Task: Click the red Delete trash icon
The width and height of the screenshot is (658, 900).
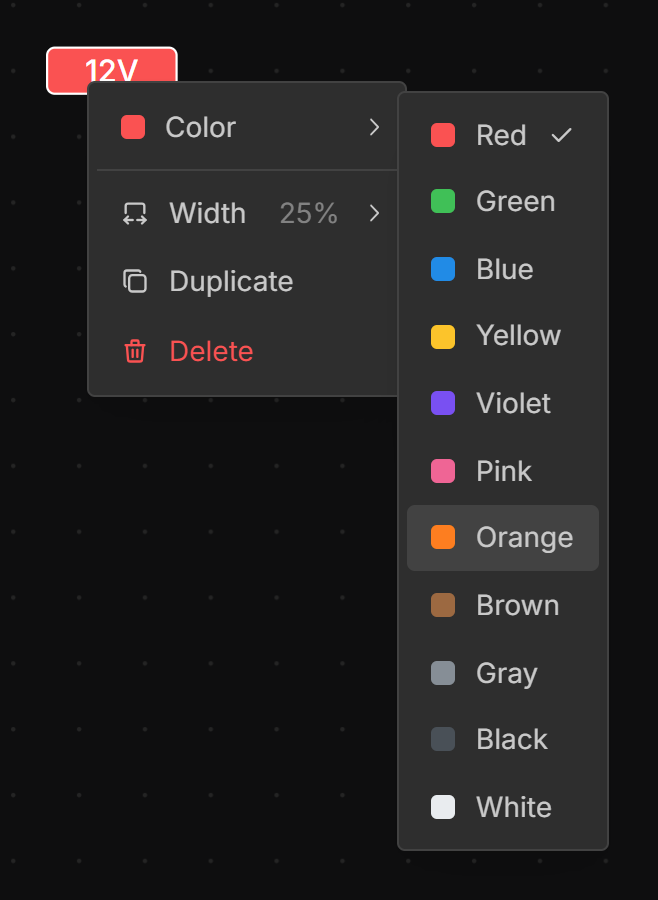Action: [135, 352]
